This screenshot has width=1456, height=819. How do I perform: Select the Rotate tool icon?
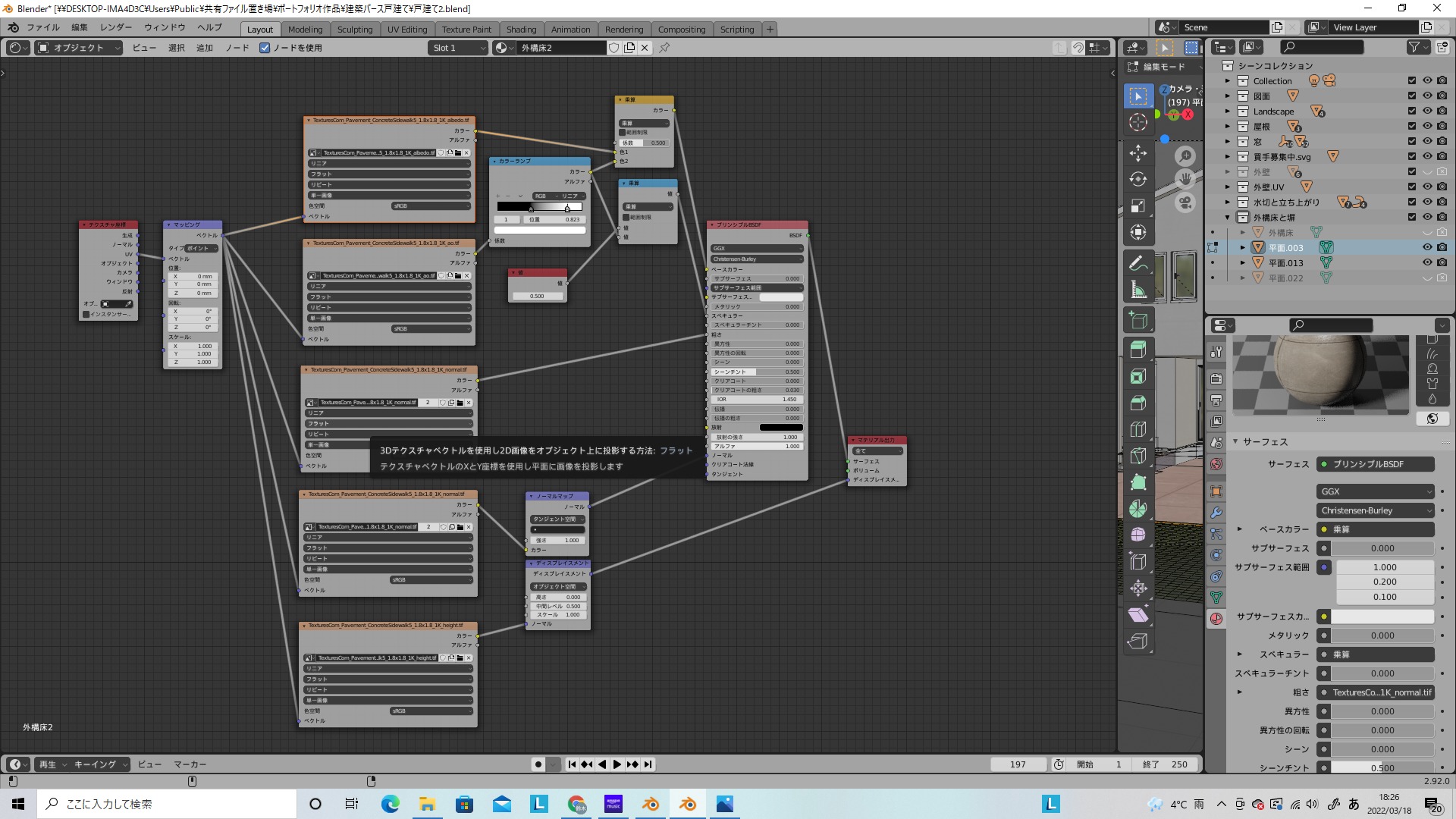pos(1137,179)
